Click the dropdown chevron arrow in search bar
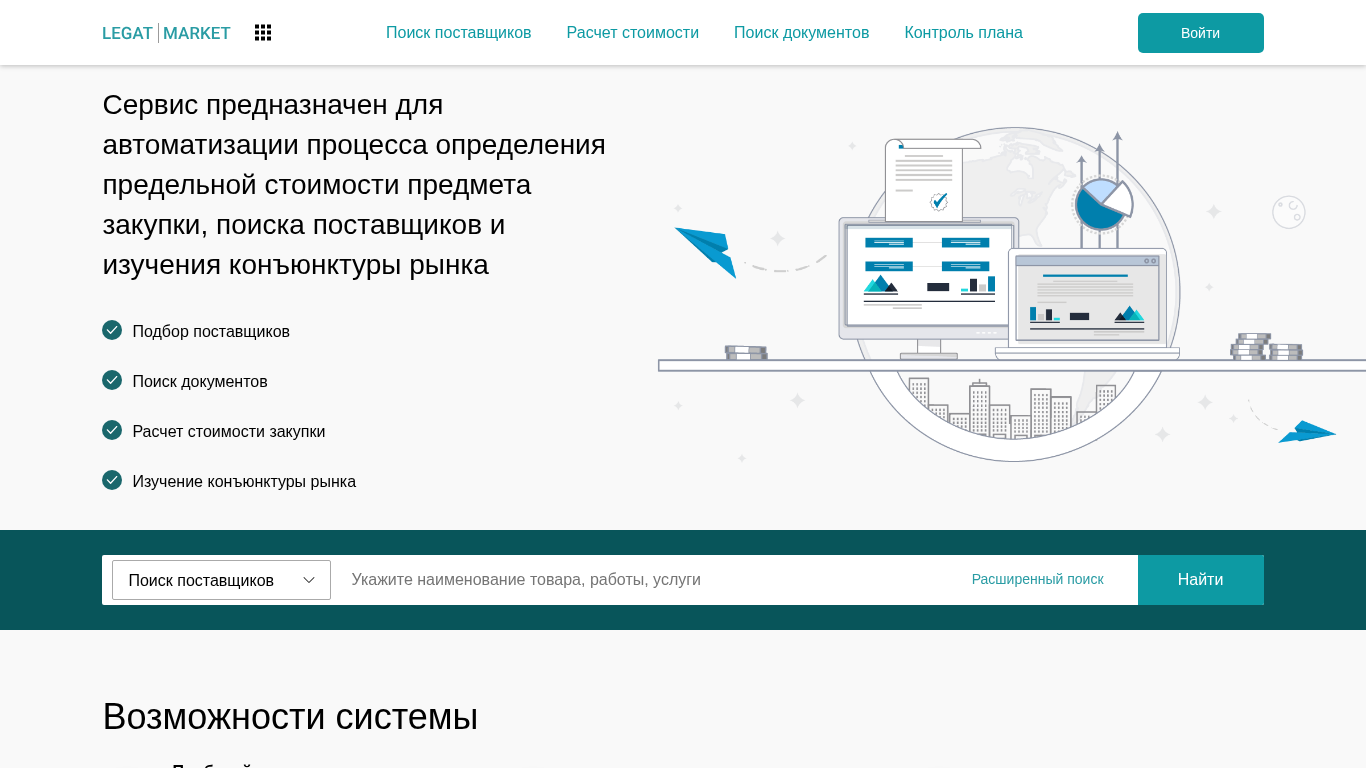This screenshot has height=768, width=1366. pos(309,580)
